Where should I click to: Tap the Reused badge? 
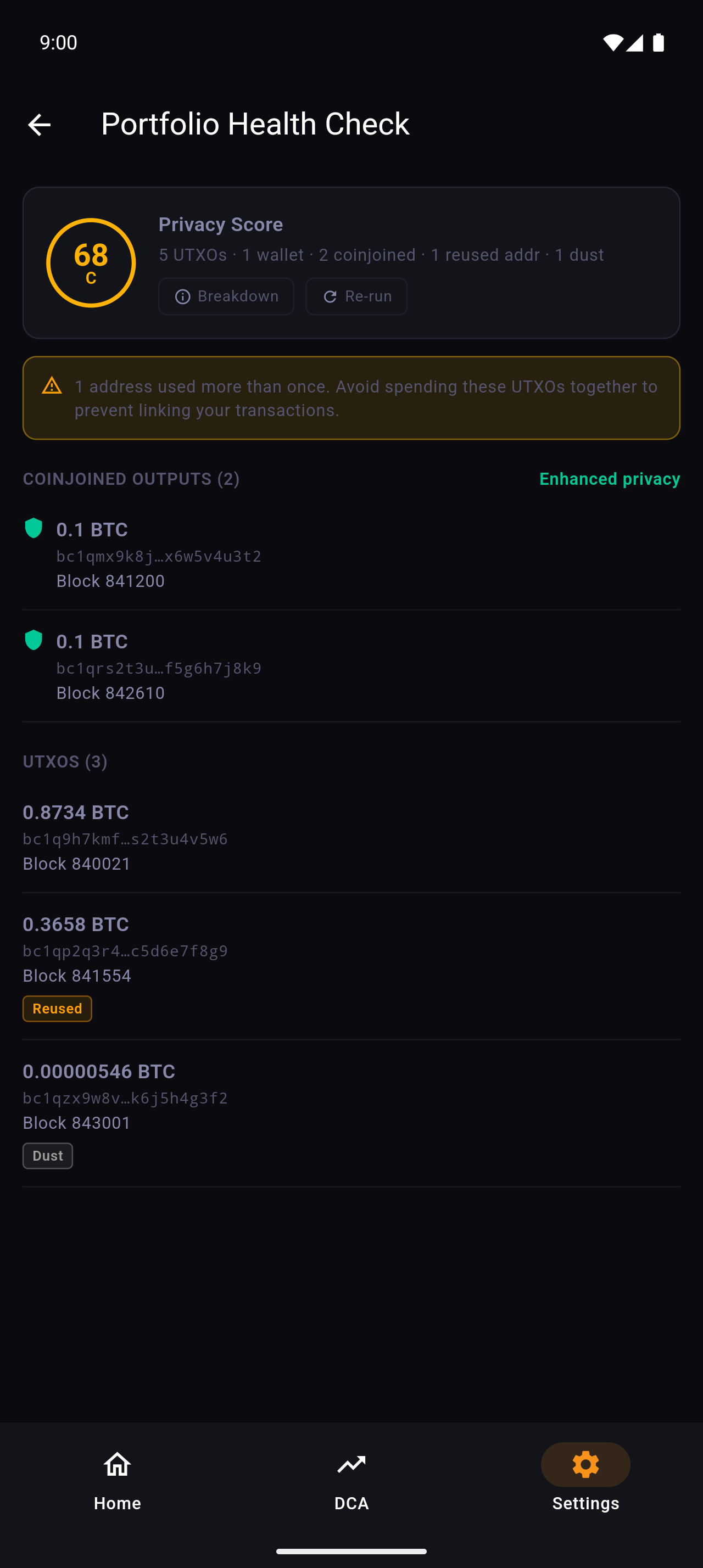(x=57, y=1009)
